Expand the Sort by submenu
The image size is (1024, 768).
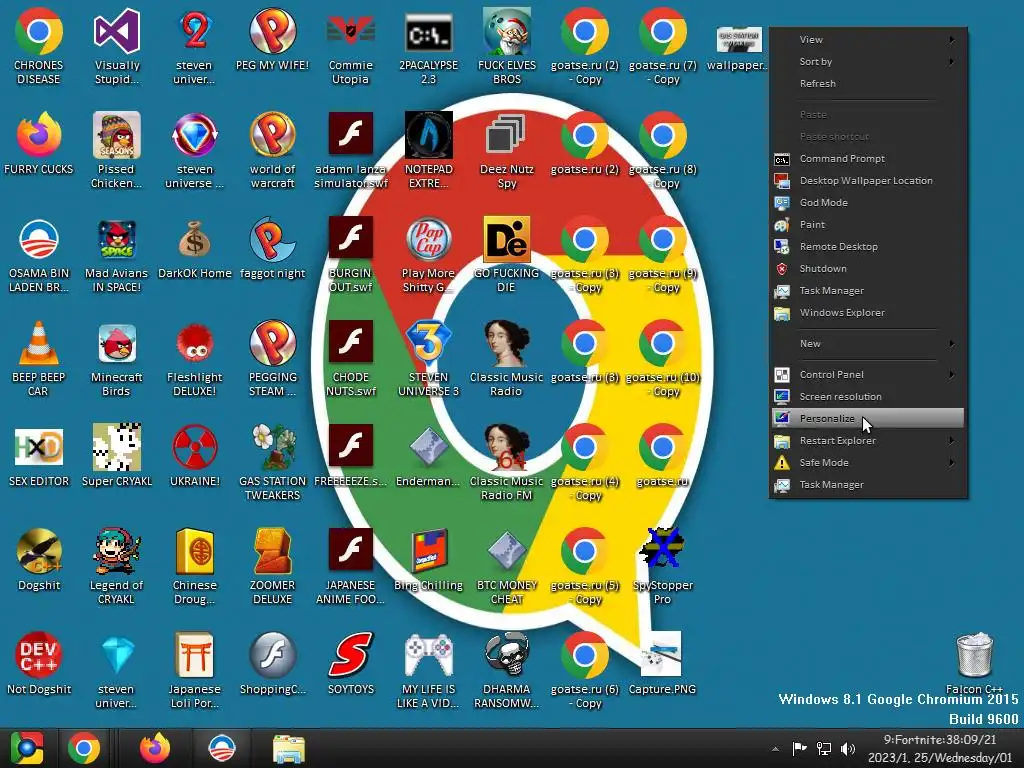(868, 61)
